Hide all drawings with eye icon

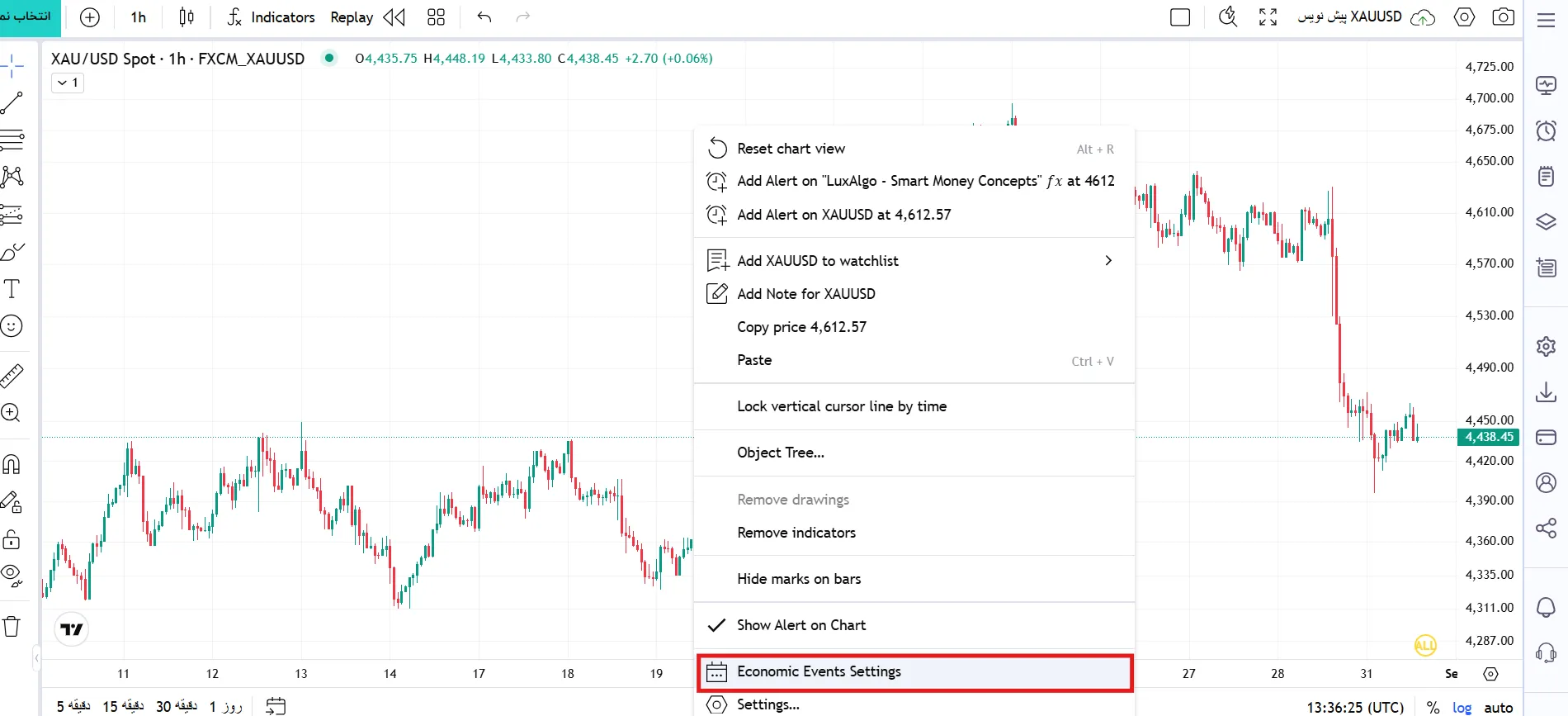point(12,576)
